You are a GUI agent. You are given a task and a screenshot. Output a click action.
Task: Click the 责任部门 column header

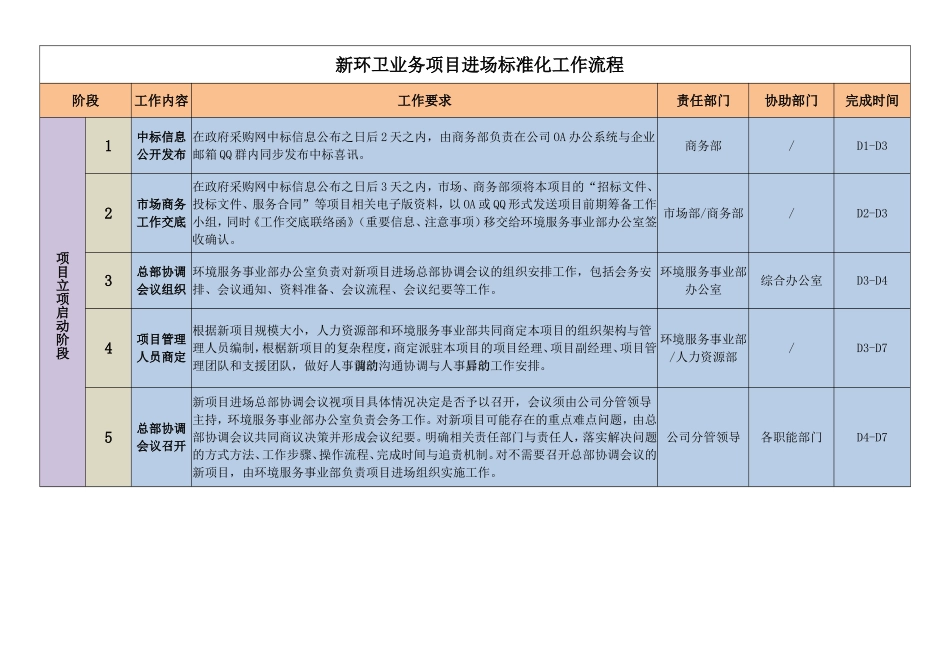tap(703, 101)
